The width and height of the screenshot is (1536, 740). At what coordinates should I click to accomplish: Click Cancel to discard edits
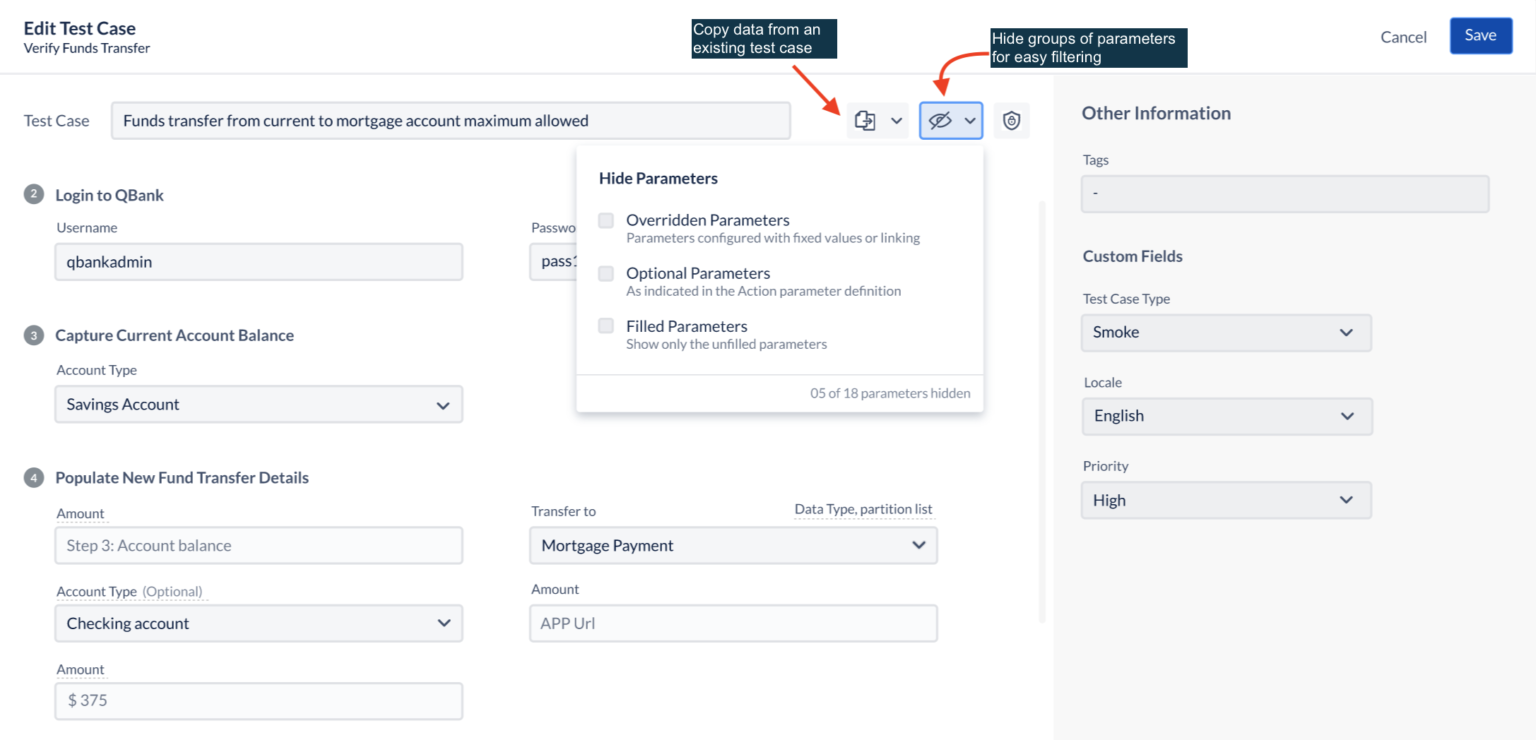[1403, 37]
